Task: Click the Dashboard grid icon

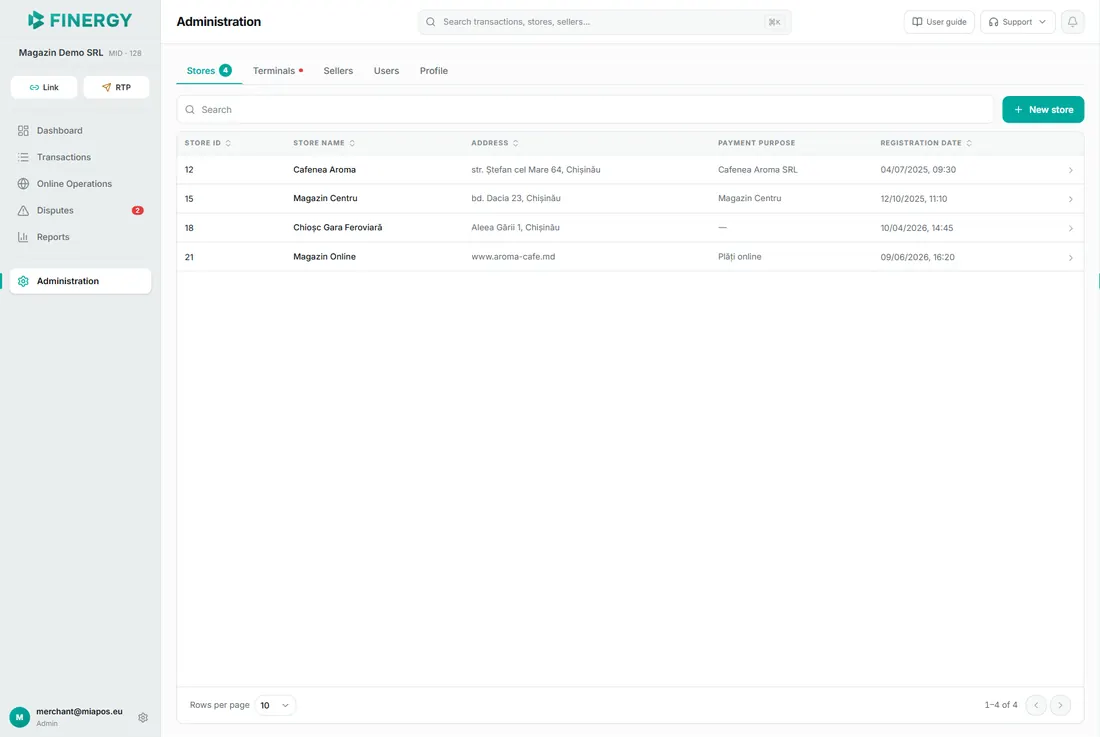Action: (23, 130)
